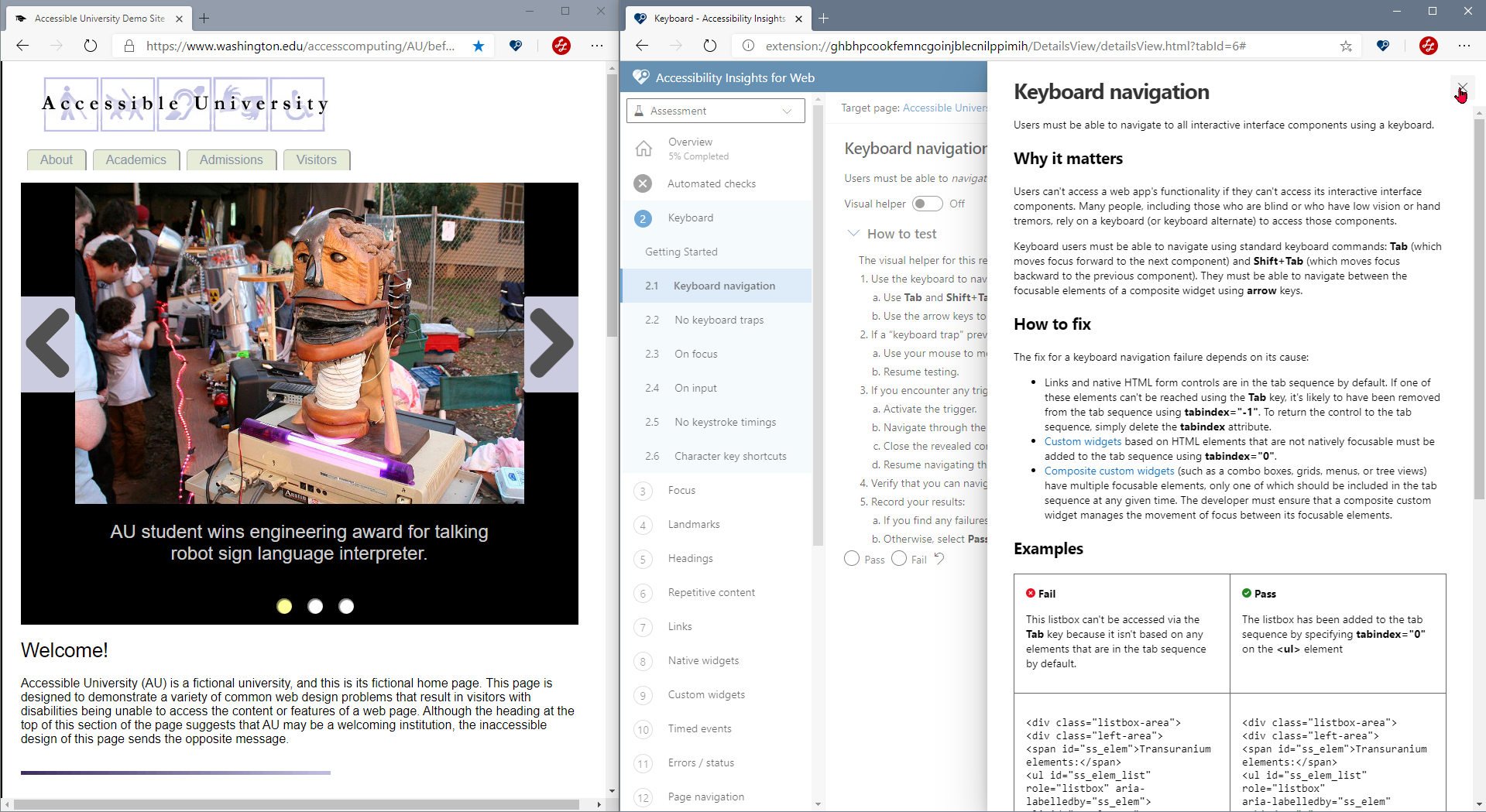The width and height of the screenshot is (1486, 812).
Task: Open Page navigation test step 12
Action: pos(706,797)
